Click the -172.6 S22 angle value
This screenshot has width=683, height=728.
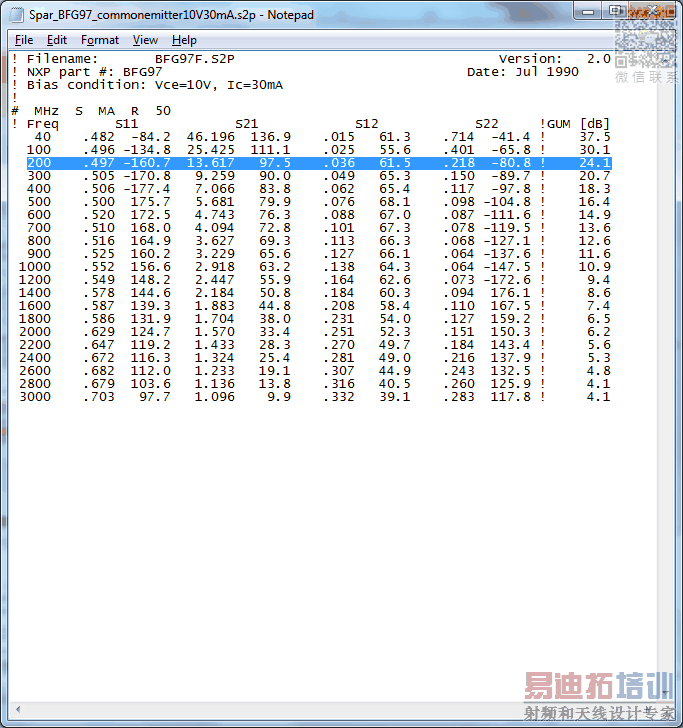tap(507, 280)
